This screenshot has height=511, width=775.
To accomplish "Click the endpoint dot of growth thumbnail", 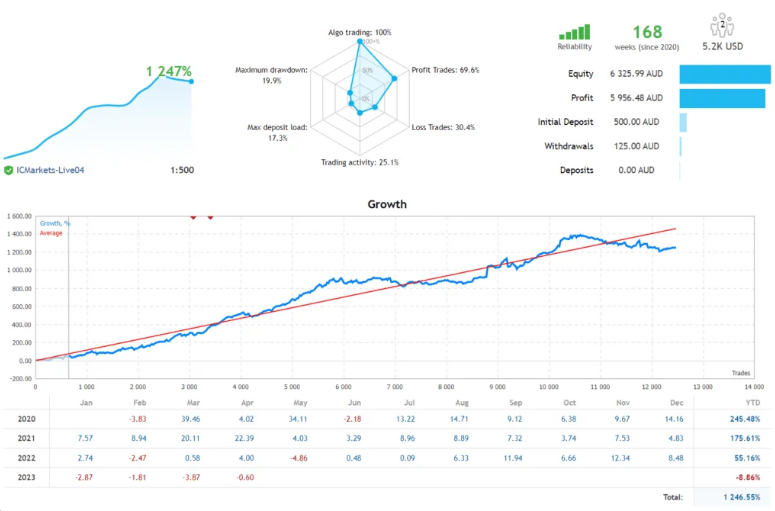I will [191, 82].
